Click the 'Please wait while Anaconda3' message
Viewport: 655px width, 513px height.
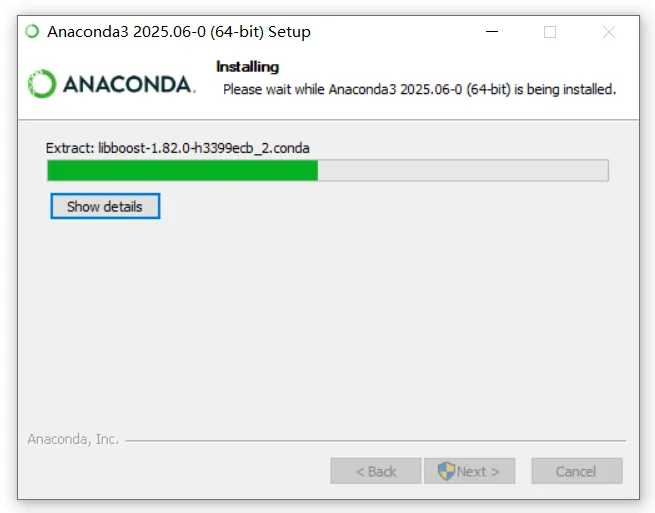[x=419, y=89]
